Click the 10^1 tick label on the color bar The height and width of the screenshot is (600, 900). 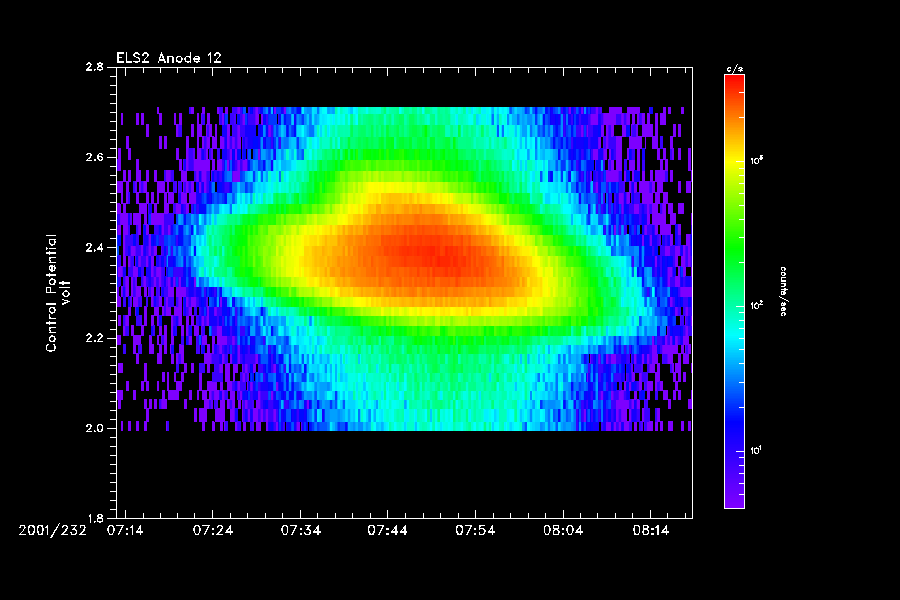(x=757, y=450)
